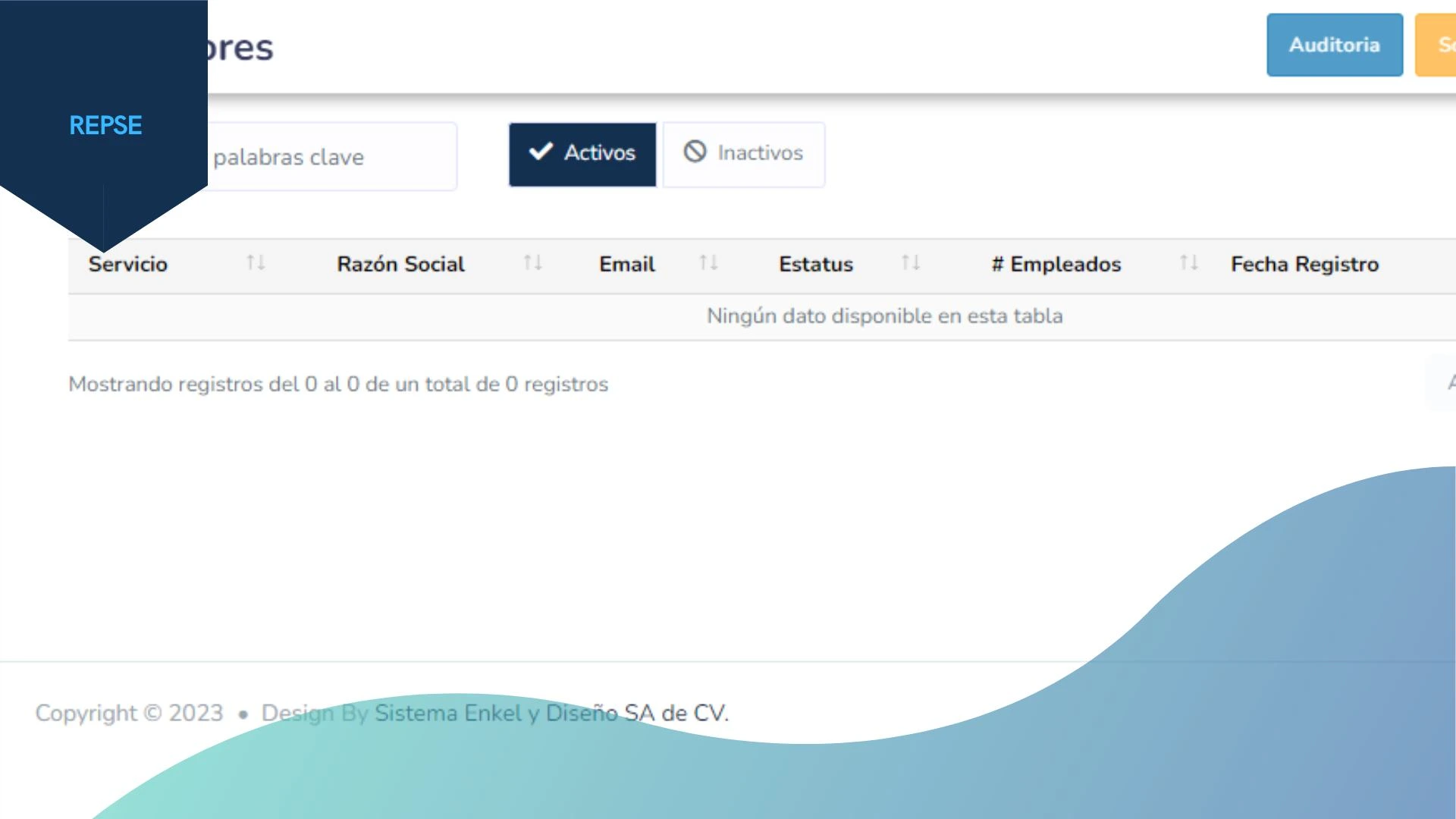Sort by the Fecha Registro column header

pyautogui.click(x=1304, y=264)
